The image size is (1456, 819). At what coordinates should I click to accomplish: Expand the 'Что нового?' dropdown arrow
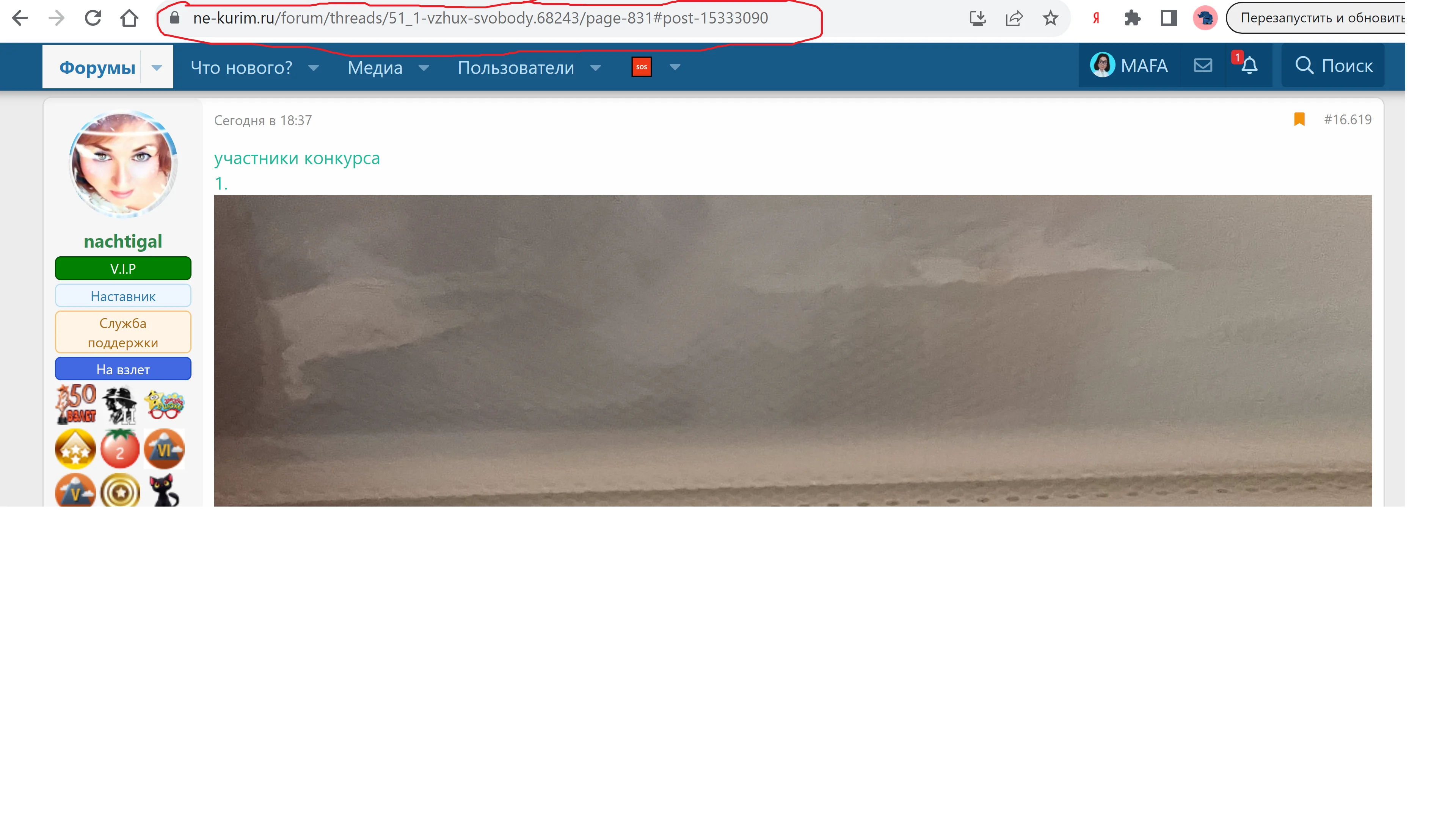pyautogui.click(x=312, y=68)
